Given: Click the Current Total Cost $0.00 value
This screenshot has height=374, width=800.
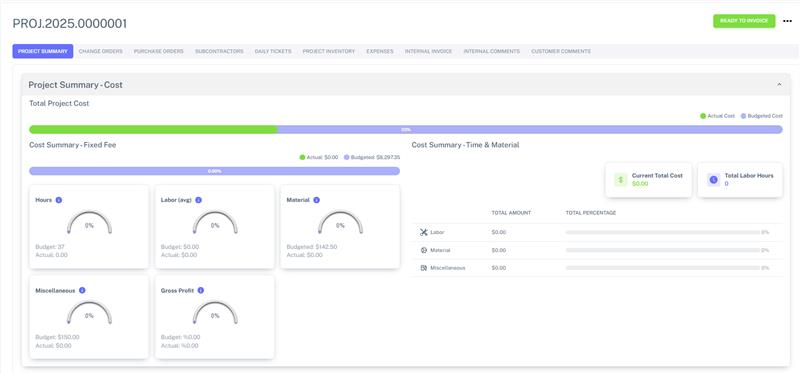Looking at the screenshot, I should tap(640, 184).
